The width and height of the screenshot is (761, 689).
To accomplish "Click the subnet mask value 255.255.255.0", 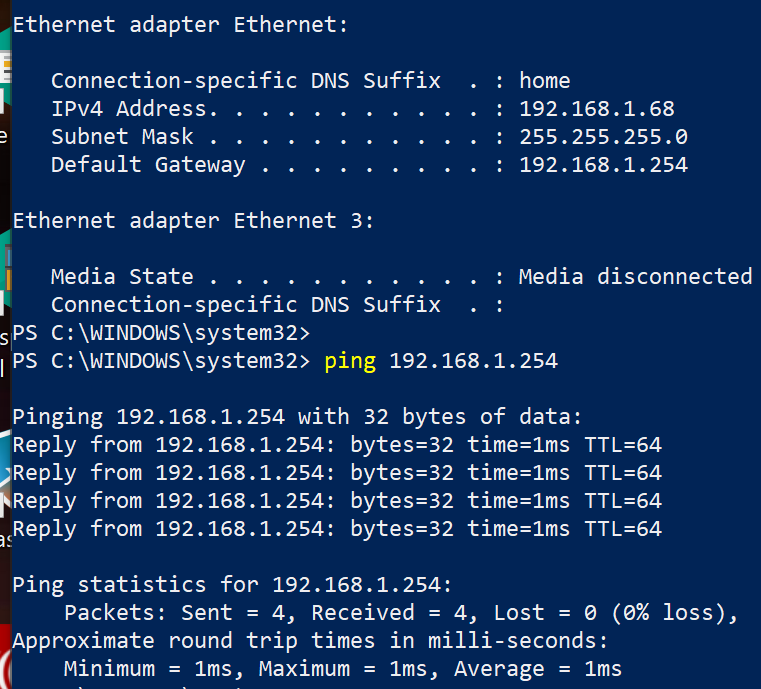I will coord(603,137).
